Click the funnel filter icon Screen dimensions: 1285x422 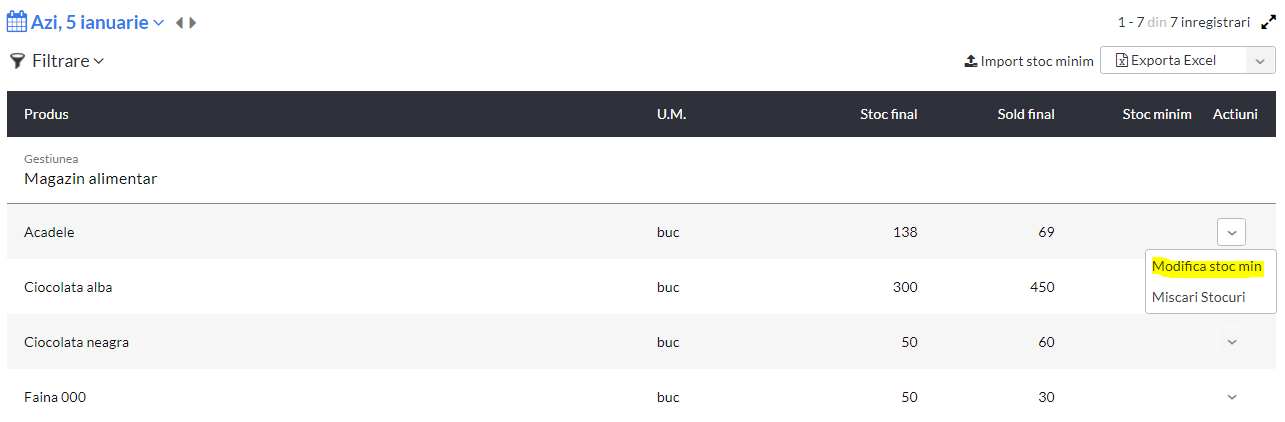pyautogui.click(x=17, y=61)
